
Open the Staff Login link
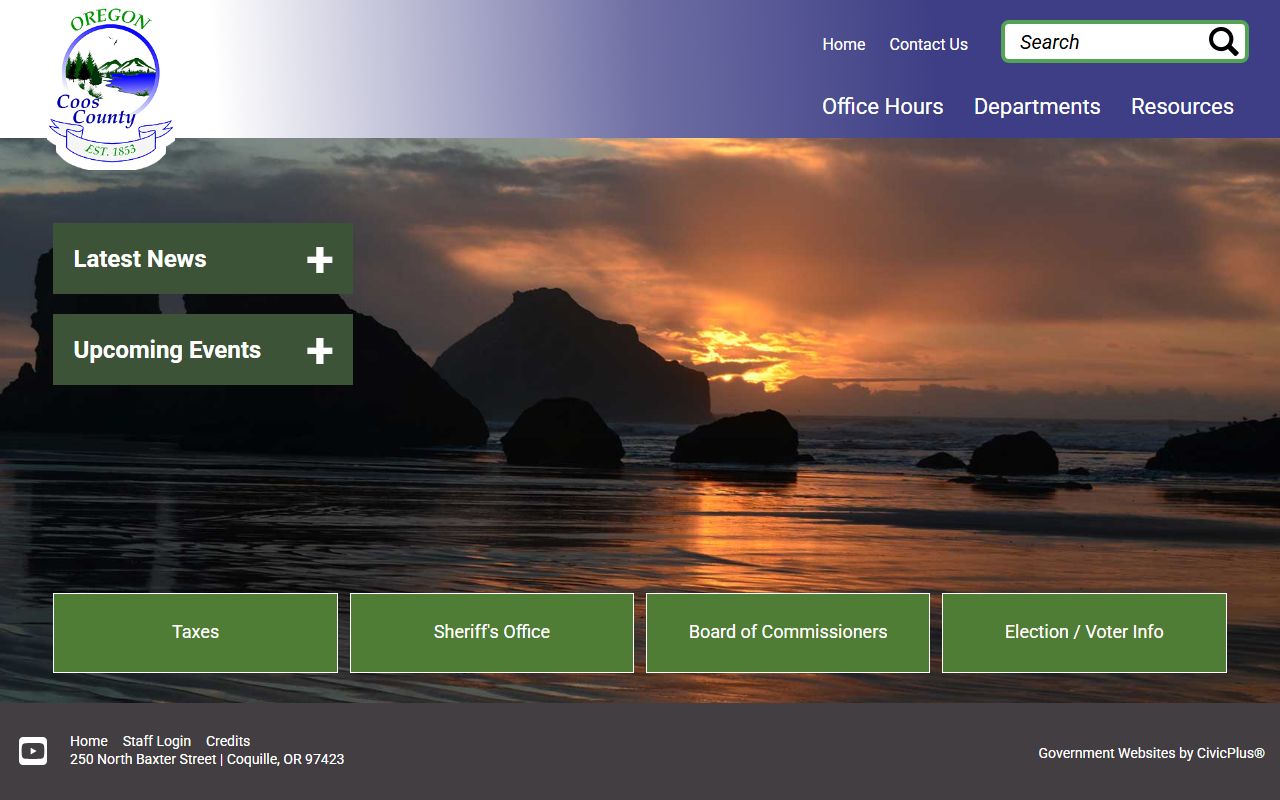[x=156, y=741]
